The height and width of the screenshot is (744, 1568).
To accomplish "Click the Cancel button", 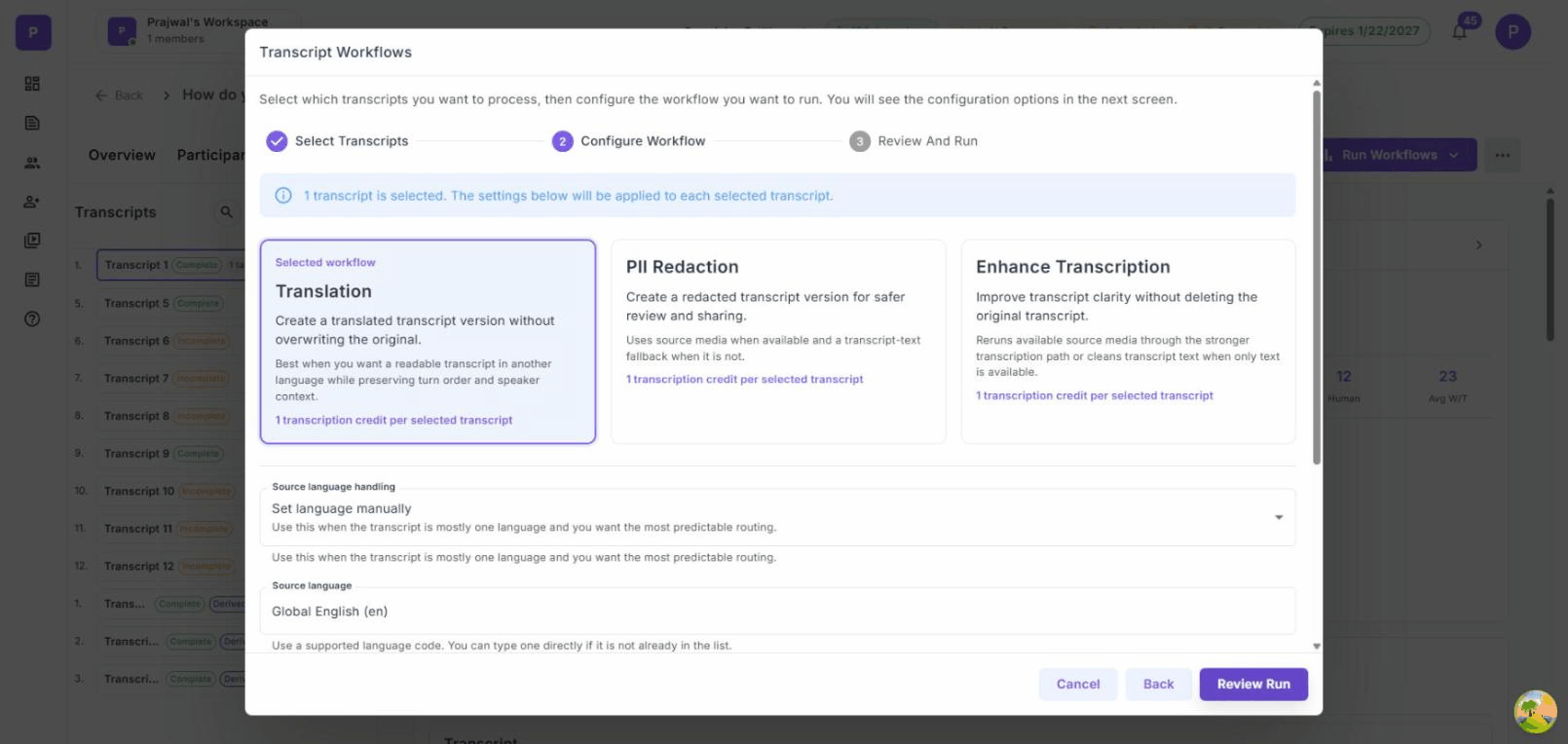I will (1078, 685).
